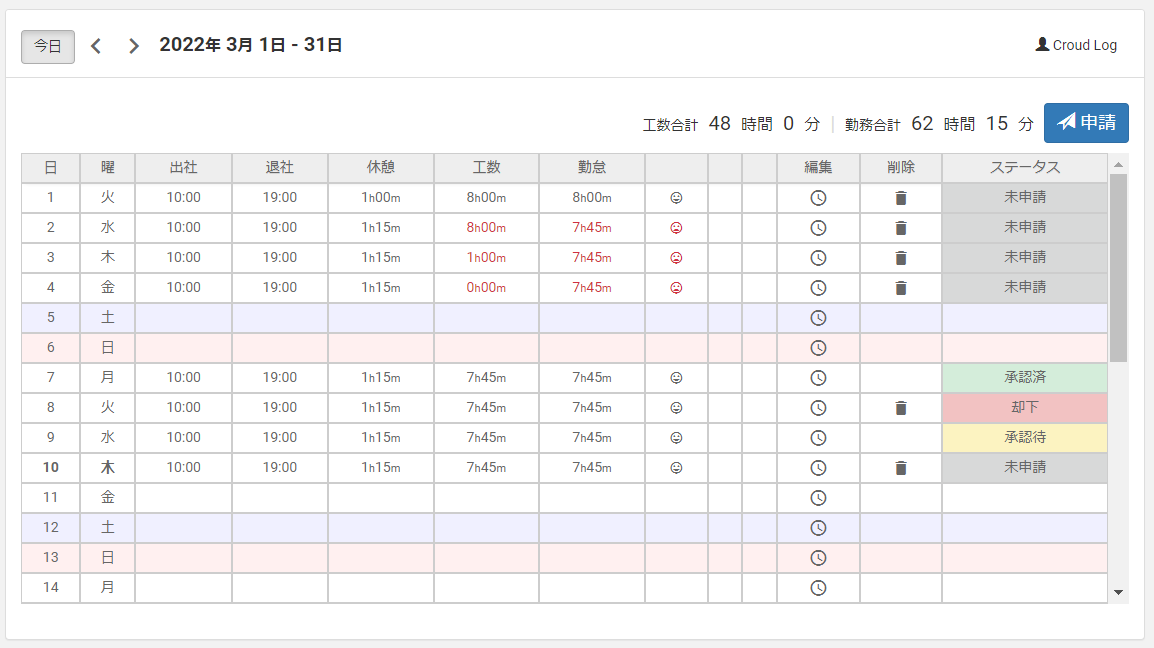Click the 勤怠 column header
This screenshot has height=648, width=1154.
(x=592, y=168)
